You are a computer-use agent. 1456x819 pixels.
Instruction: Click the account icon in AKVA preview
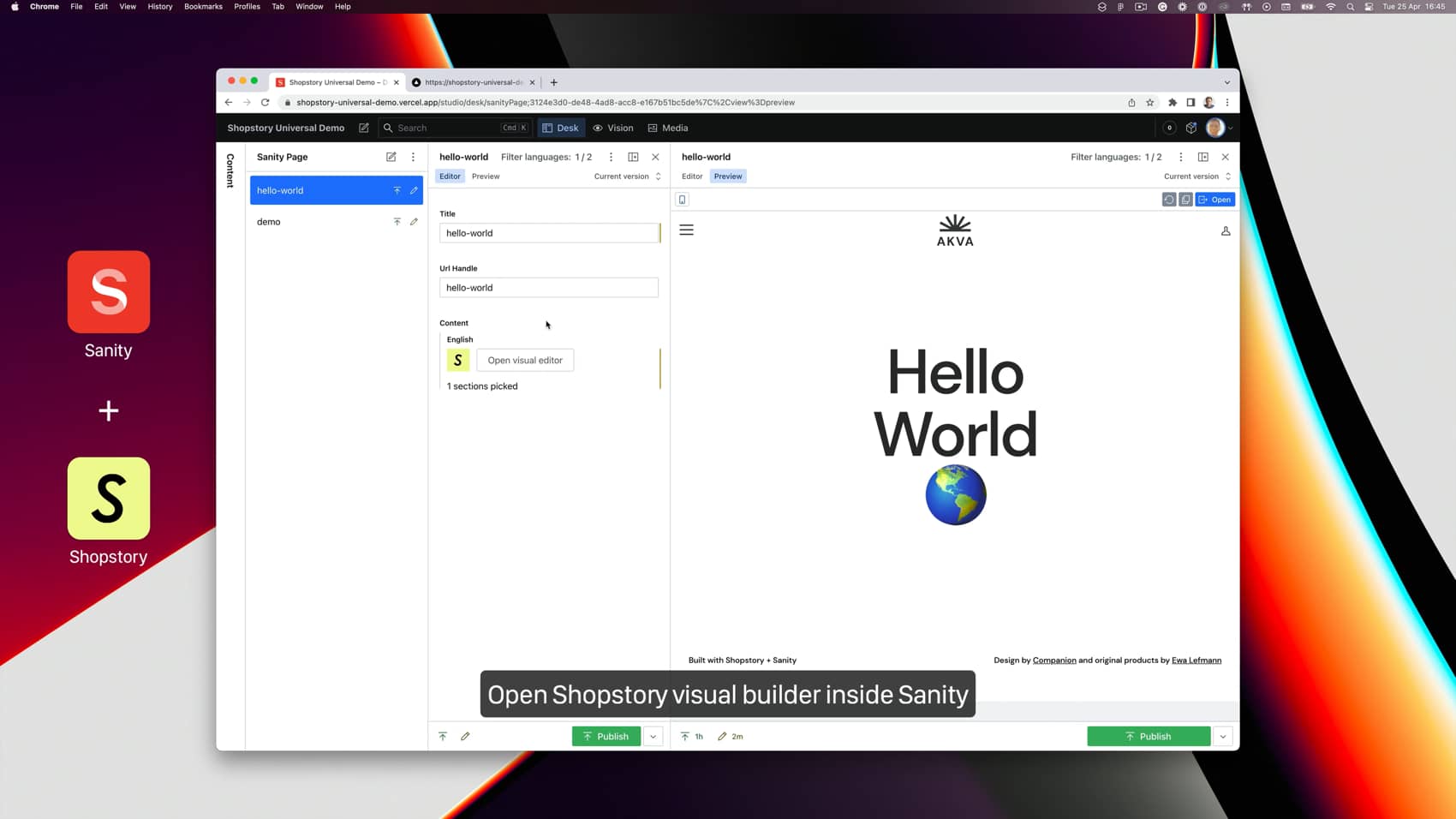[x=1226, y=231]
